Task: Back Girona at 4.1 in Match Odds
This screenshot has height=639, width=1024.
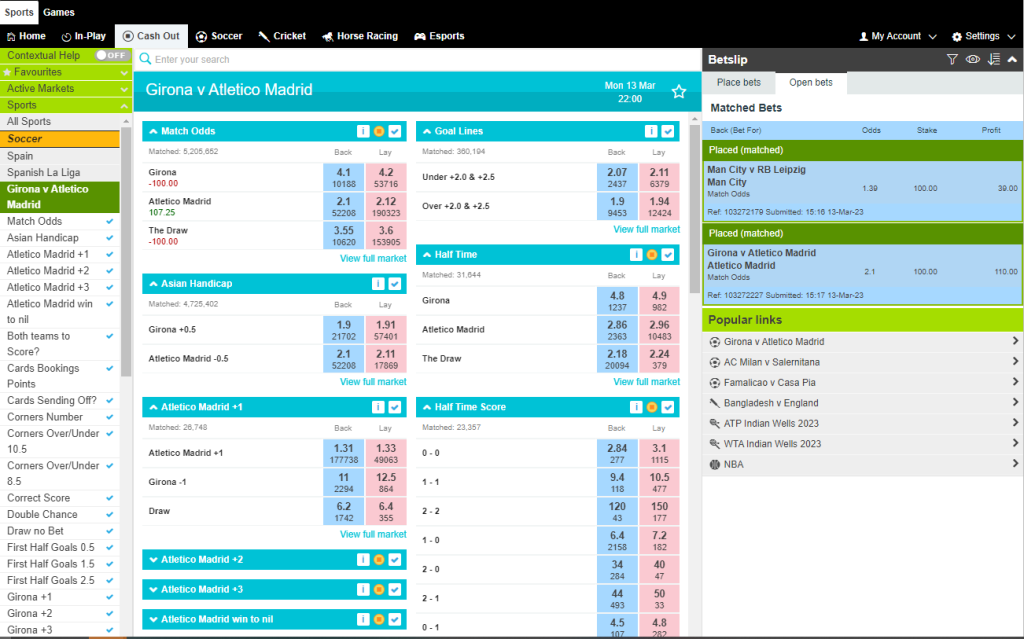Action: coord(344,177)
